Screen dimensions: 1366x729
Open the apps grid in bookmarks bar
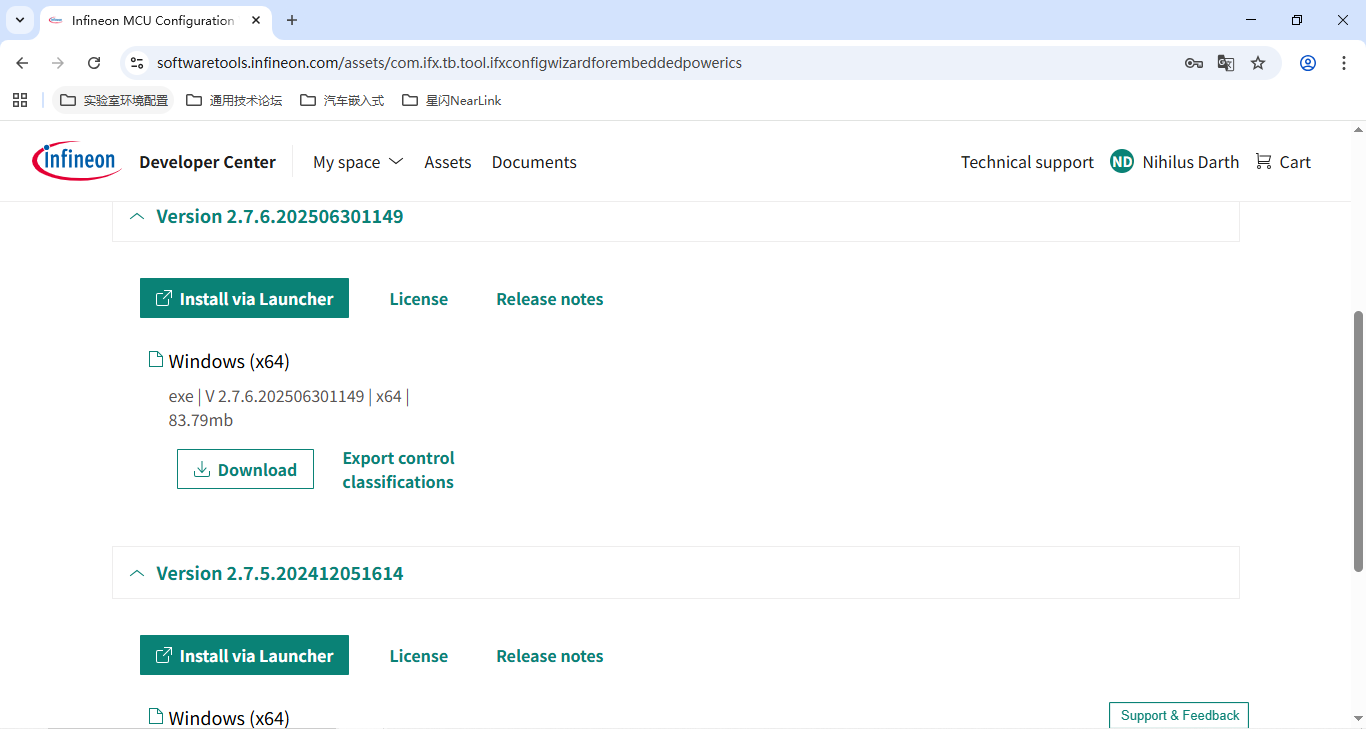tap(20, 100)
